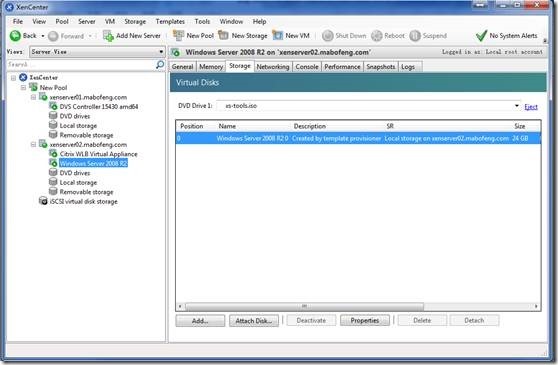Viewport: 558px width, 365px height.
Task: Open the Forward history dropdown arrow
Action: pos(90,36)
